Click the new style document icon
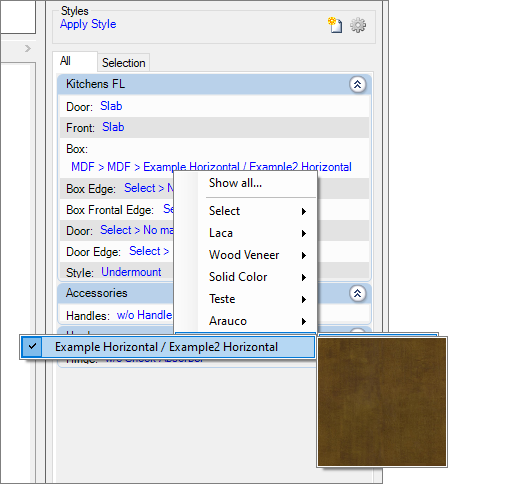 [335, 25]
